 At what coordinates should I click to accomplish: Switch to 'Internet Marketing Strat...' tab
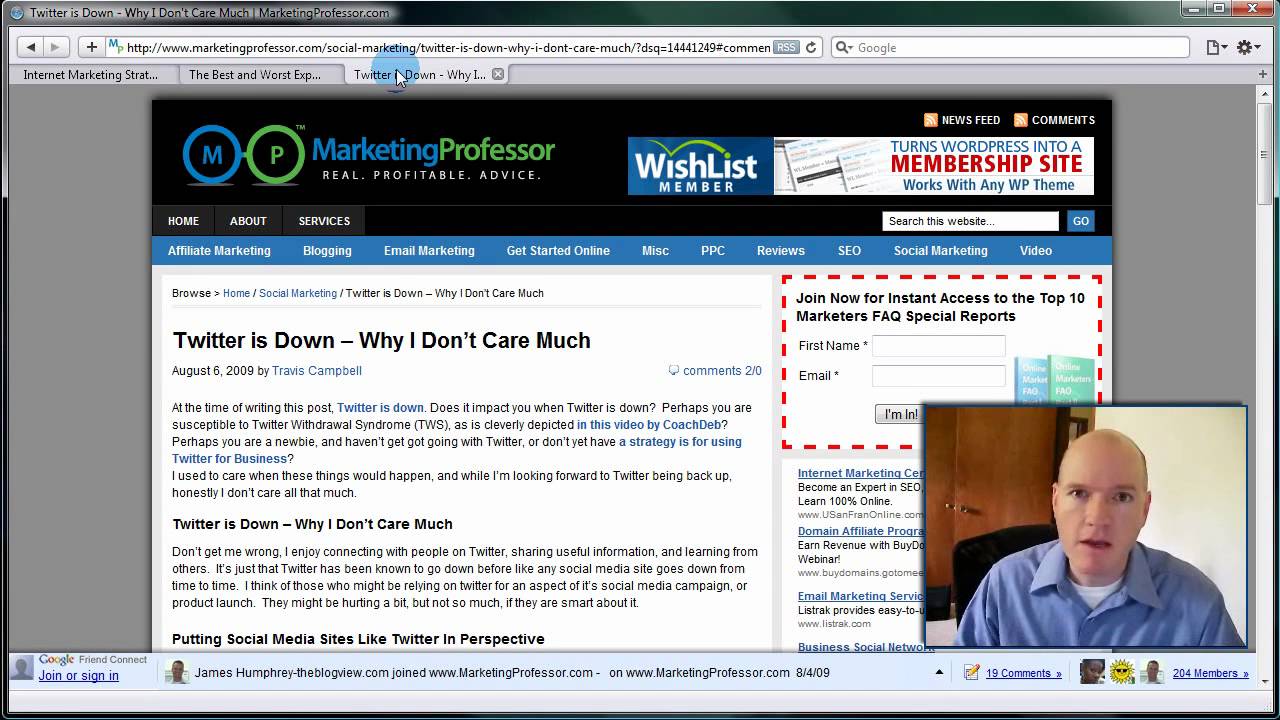(91, 74)
